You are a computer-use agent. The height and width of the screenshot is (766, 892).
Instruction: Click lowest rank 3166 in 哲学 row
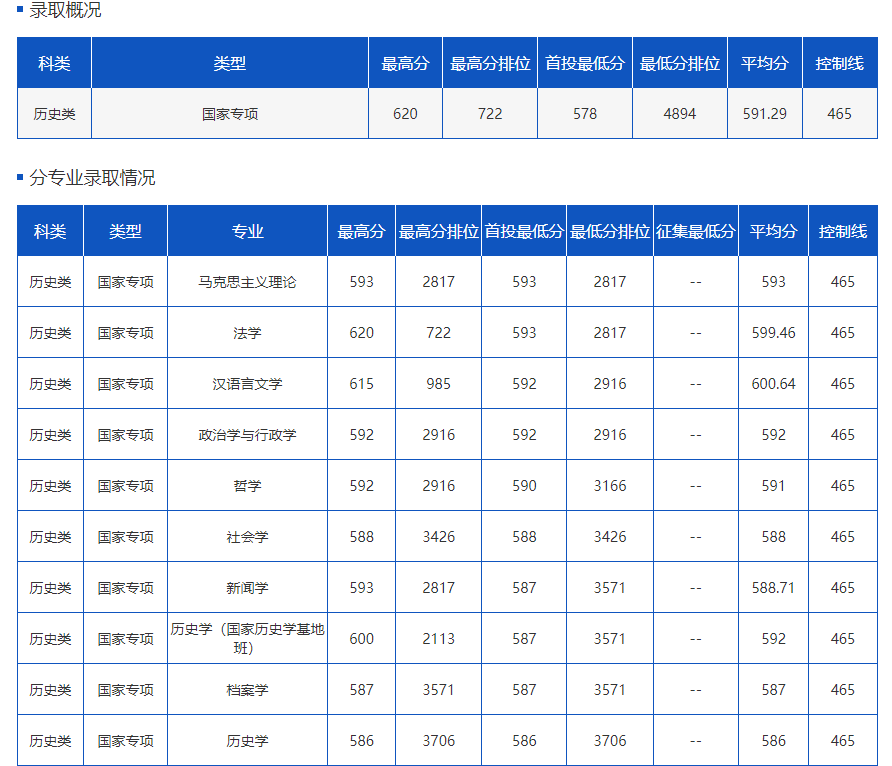tap(610, 486)
